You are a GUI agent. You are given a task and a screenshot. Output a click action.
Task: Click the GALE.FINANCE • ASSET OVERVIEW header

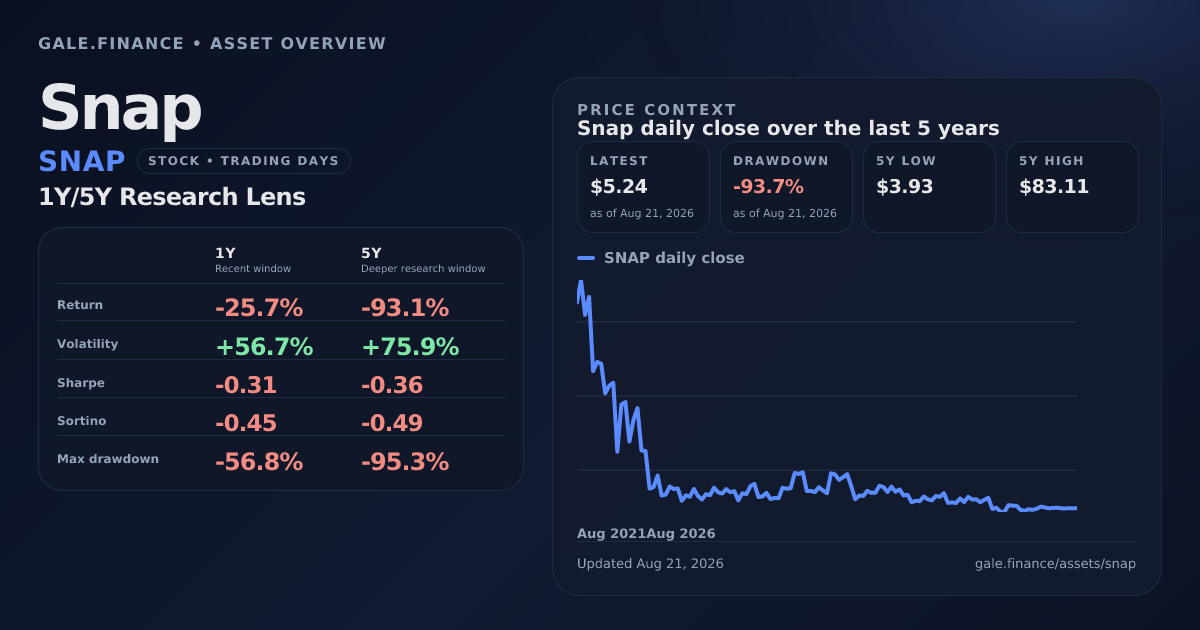[x=212, y=43]
